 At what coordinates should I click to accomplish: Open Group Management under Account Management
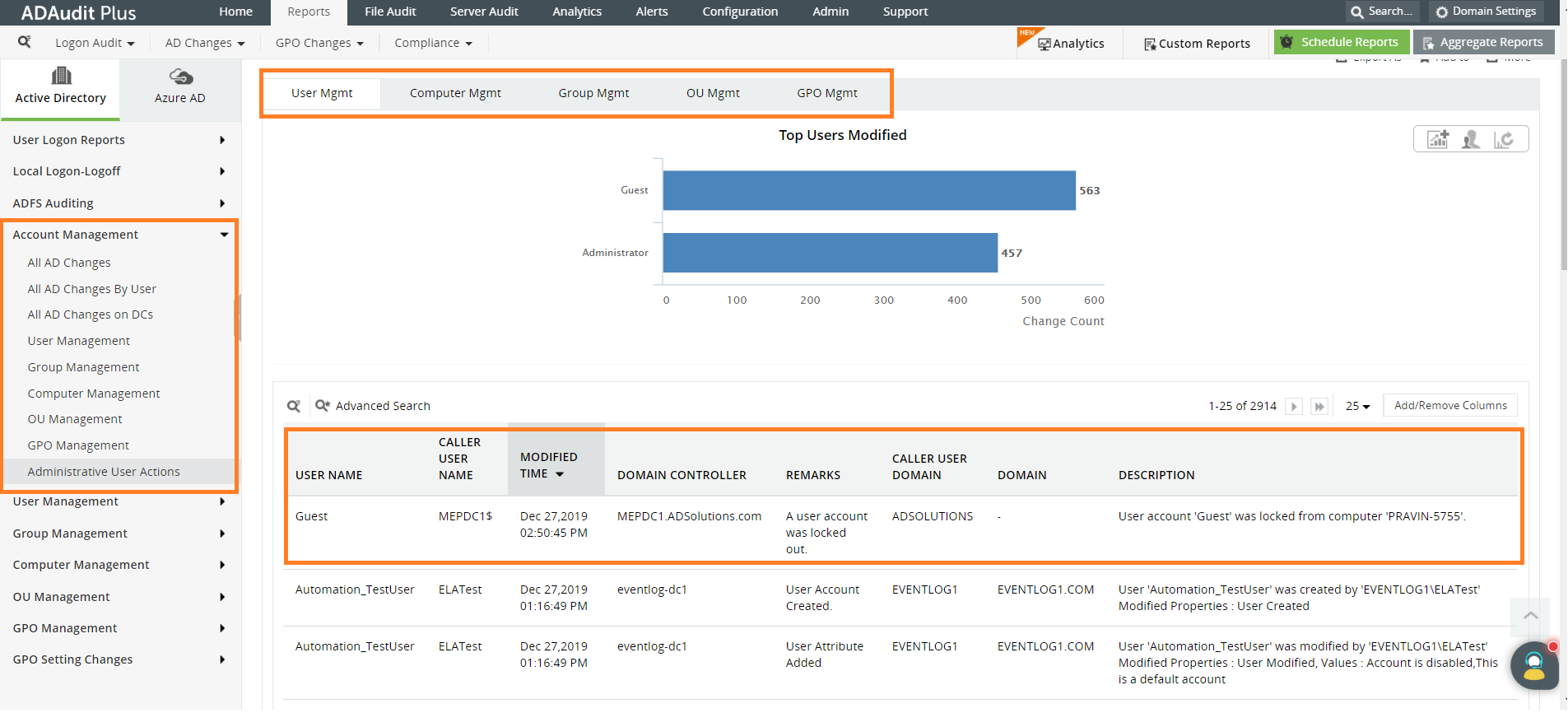[x=83, y=367]
